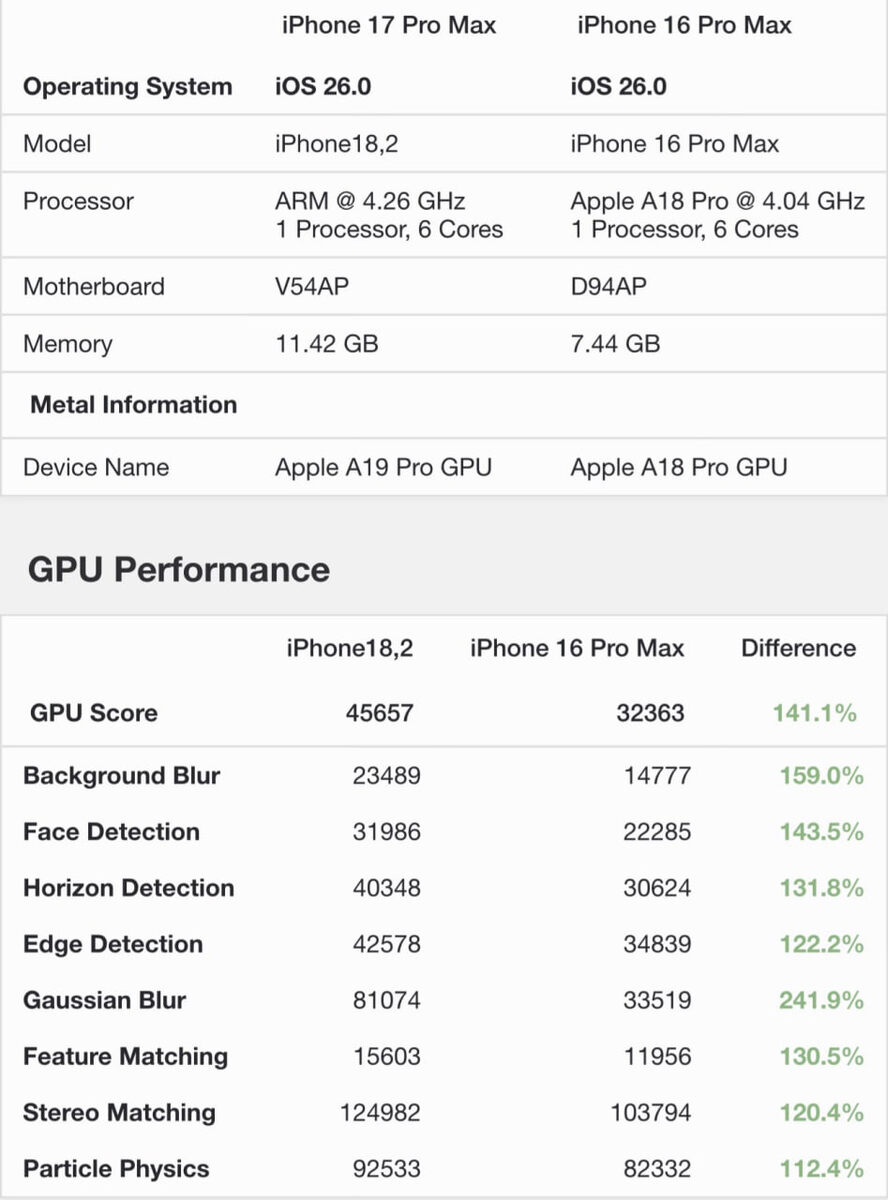Select the Operating System row label

[127, 87]
